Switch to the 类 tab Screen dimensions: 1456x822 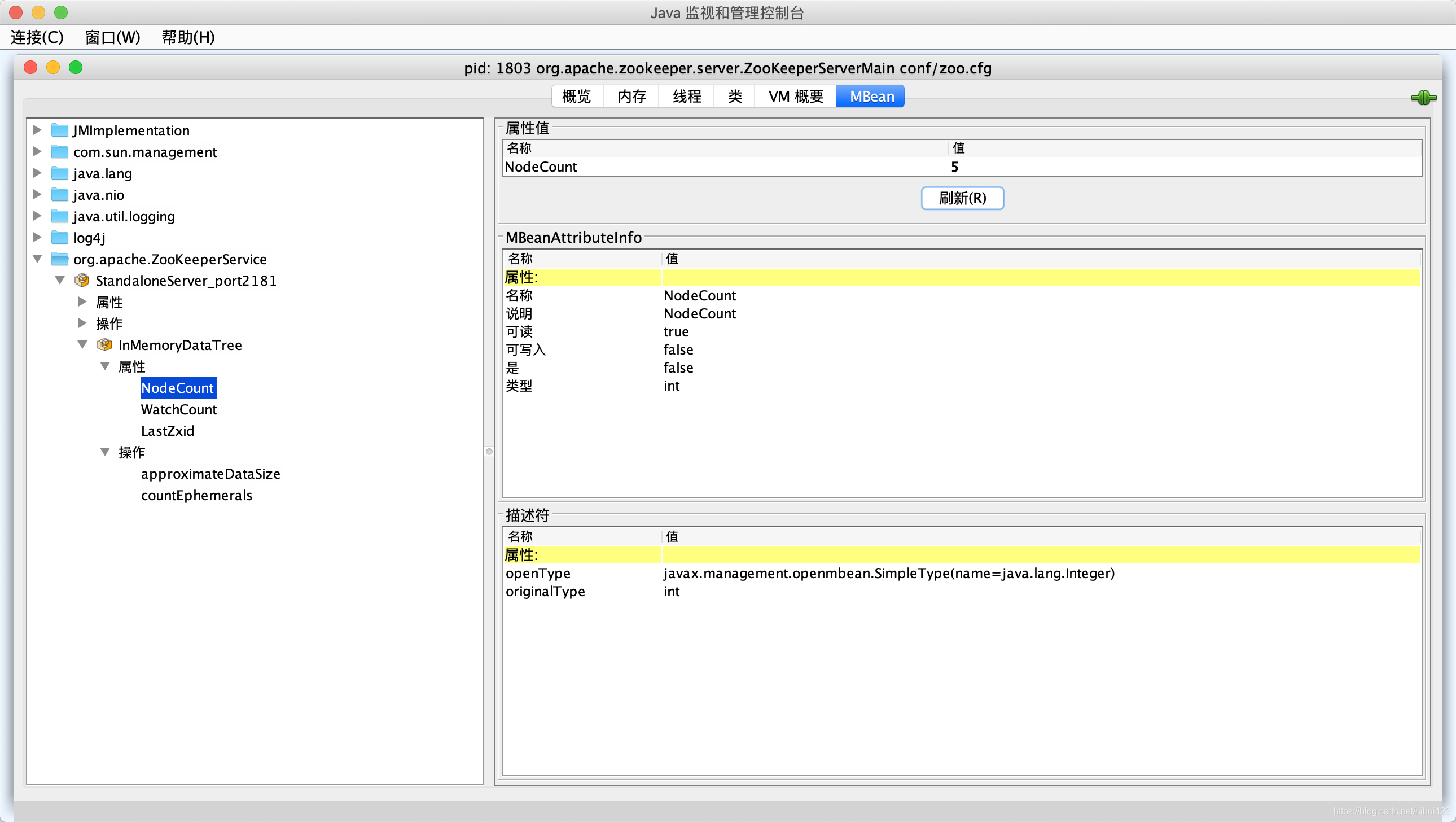(x=735, y=97)
